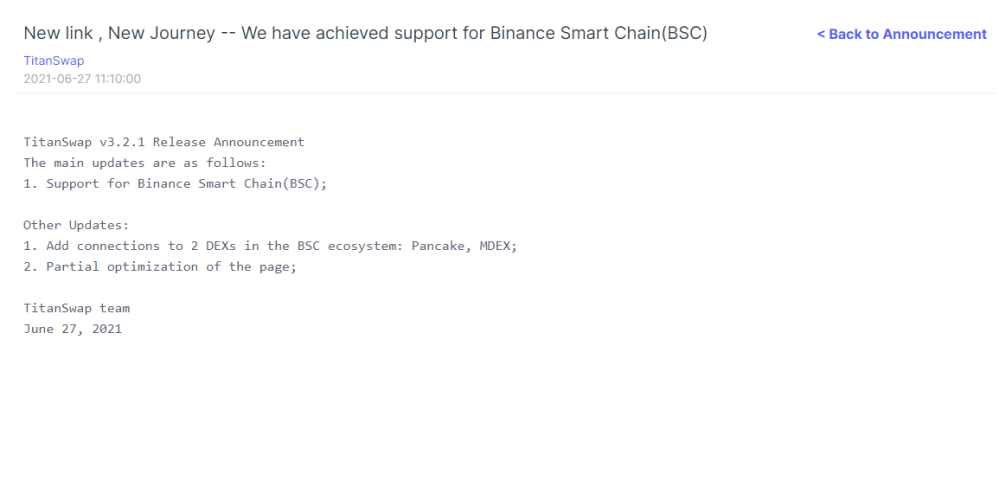
Task: Click the 'TitanSwap v3.2.1 Release Announcement' line
Action: coord(164,142)
